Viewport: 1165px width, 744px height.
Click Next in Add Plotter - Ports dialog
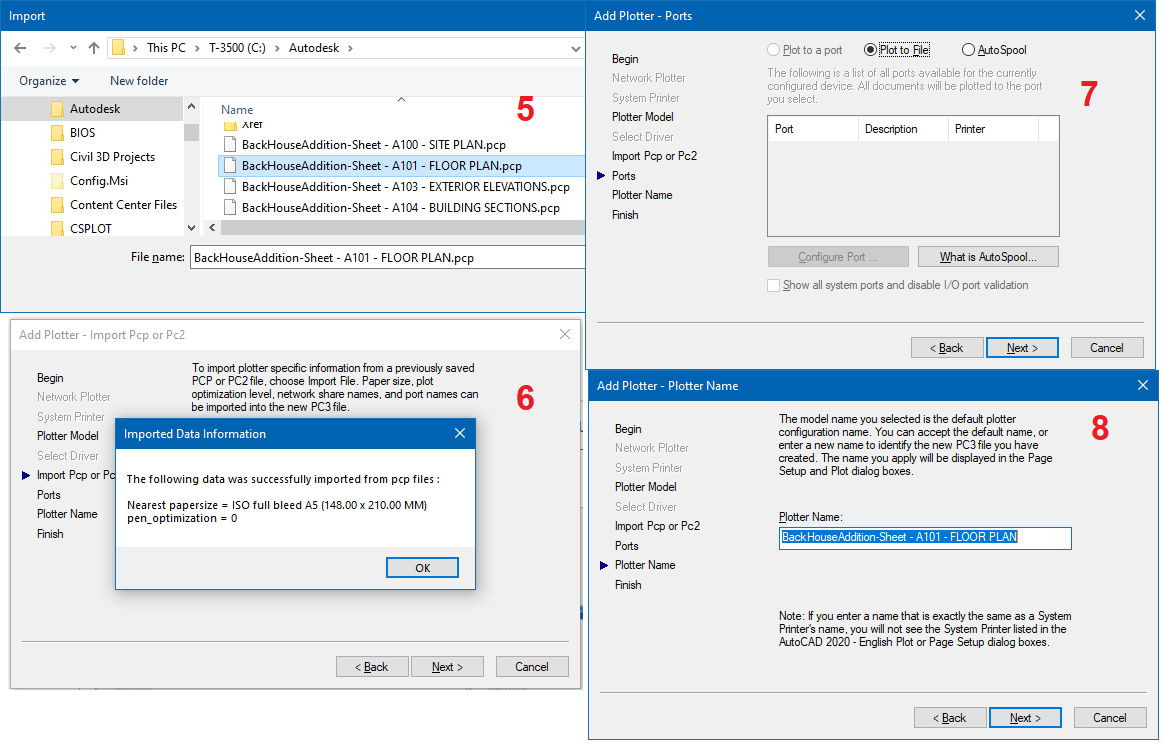1022,348
